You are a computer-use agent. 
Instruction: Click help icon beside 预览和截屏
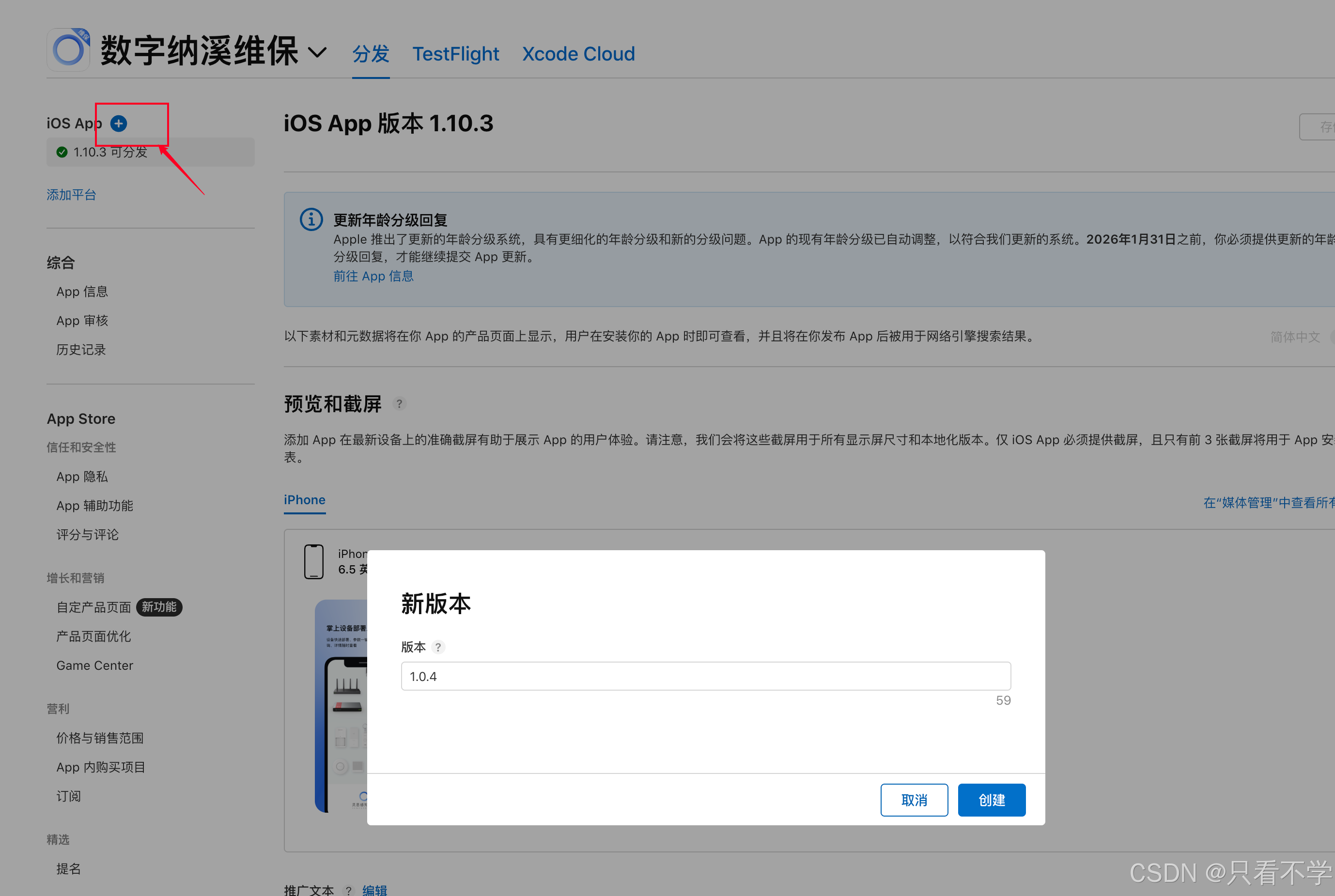(x=400, y=404)
